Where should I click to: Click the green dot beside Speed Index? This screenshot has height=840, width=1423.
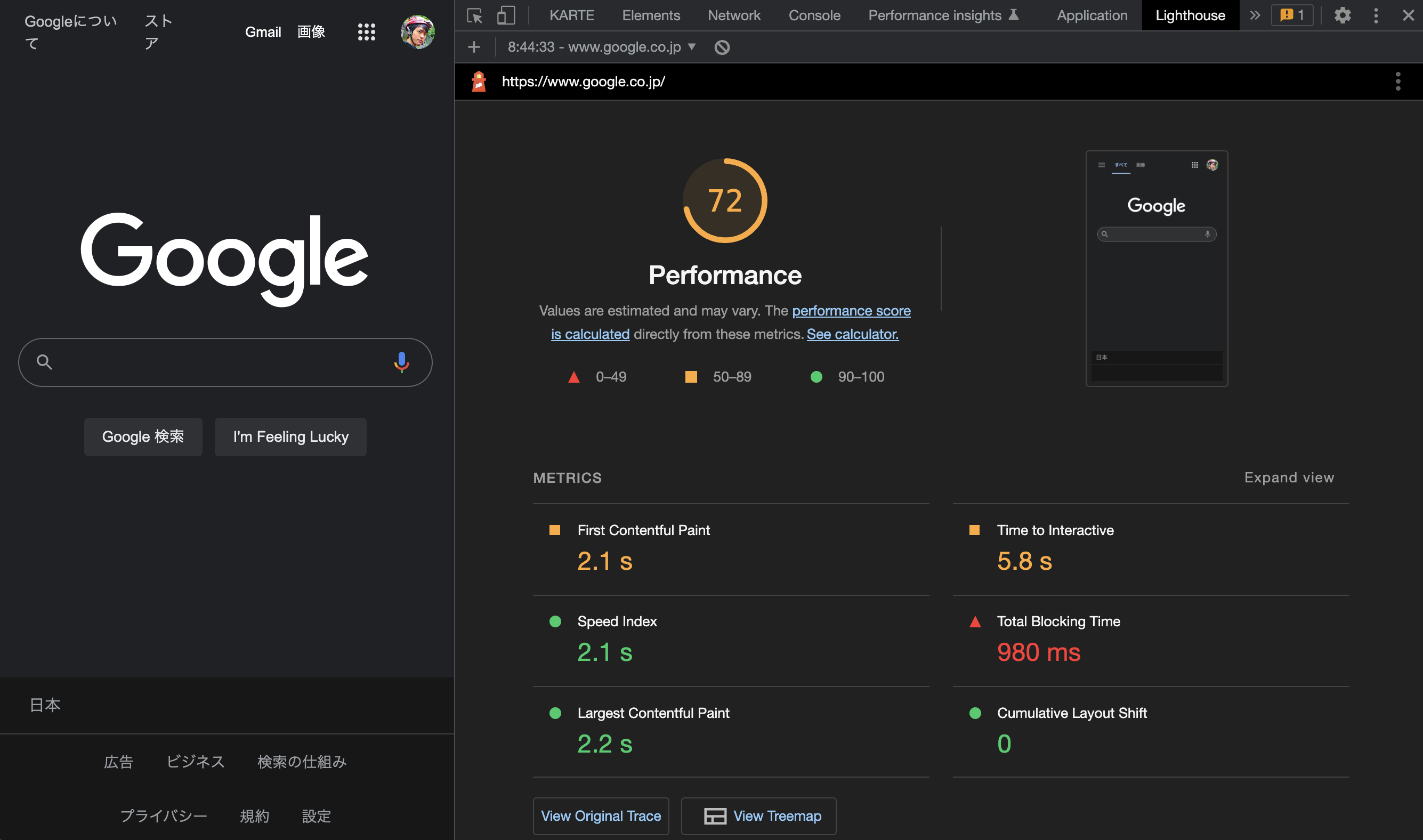point(555,621)
